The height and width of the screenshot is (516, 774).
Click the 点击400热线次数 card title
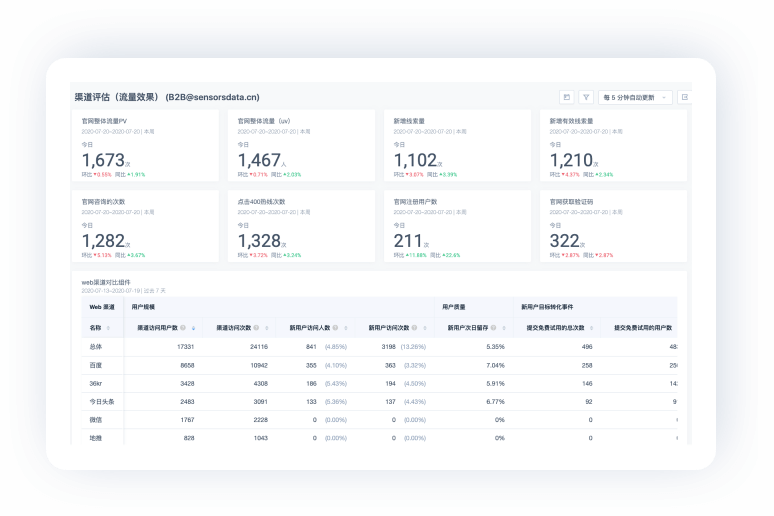pyautogui.click(x=261, y=201)
